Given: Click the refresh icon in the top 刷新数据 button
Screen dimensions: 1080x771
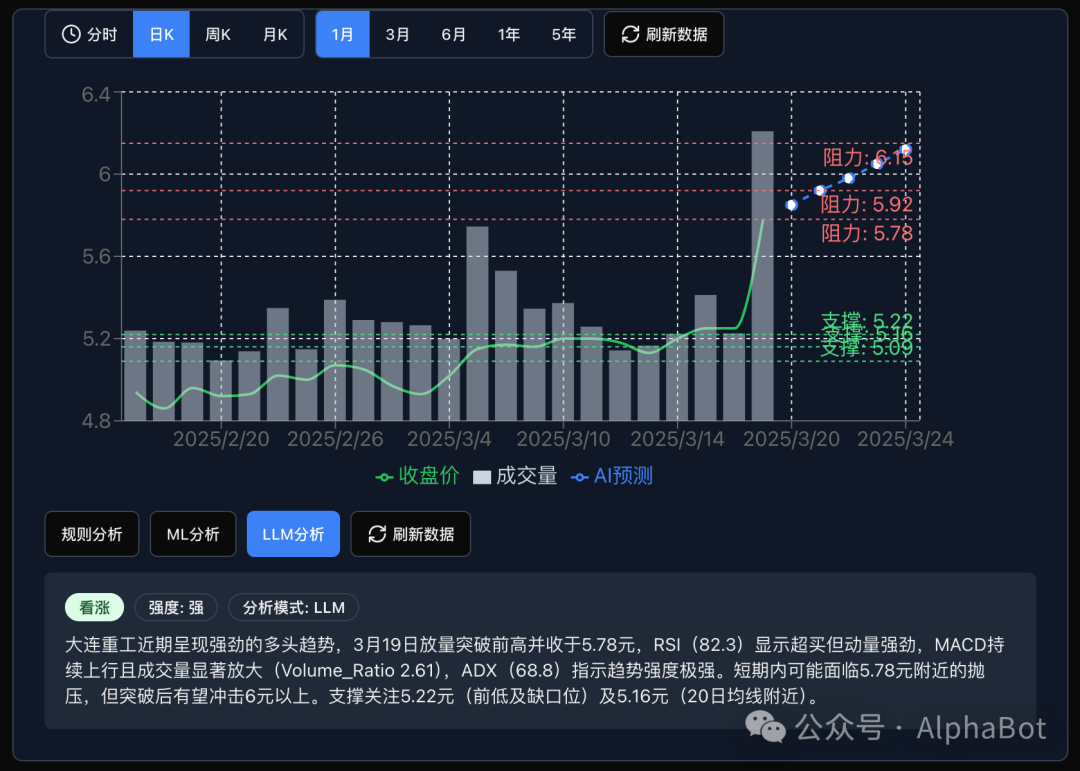Looking at the screenshot, I should pyautogui.click(x=629, y=33).
